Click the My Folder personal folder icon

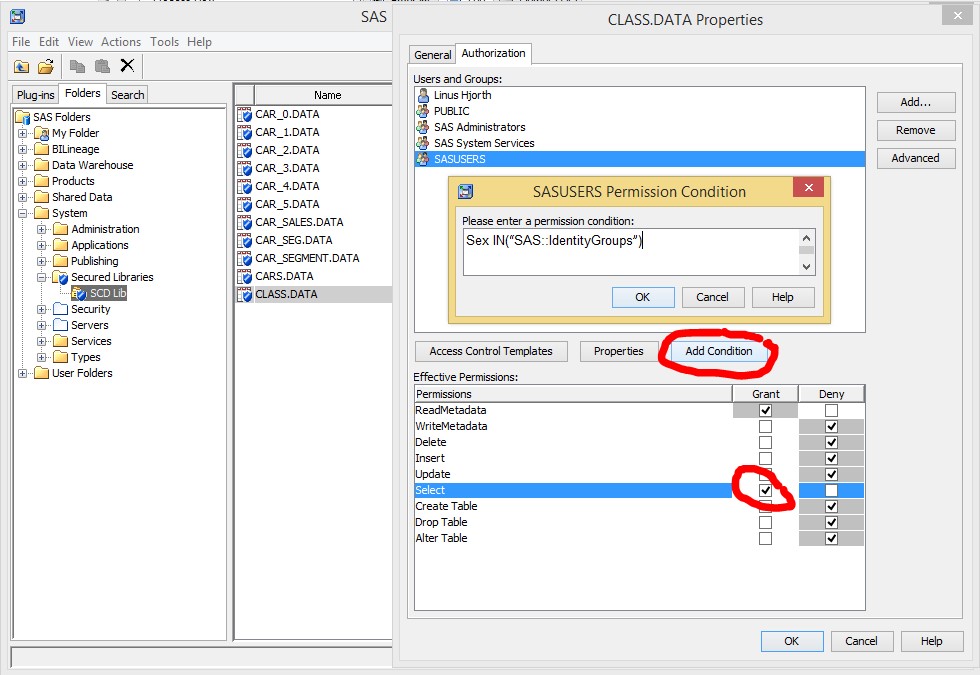(x=42, y=133)
